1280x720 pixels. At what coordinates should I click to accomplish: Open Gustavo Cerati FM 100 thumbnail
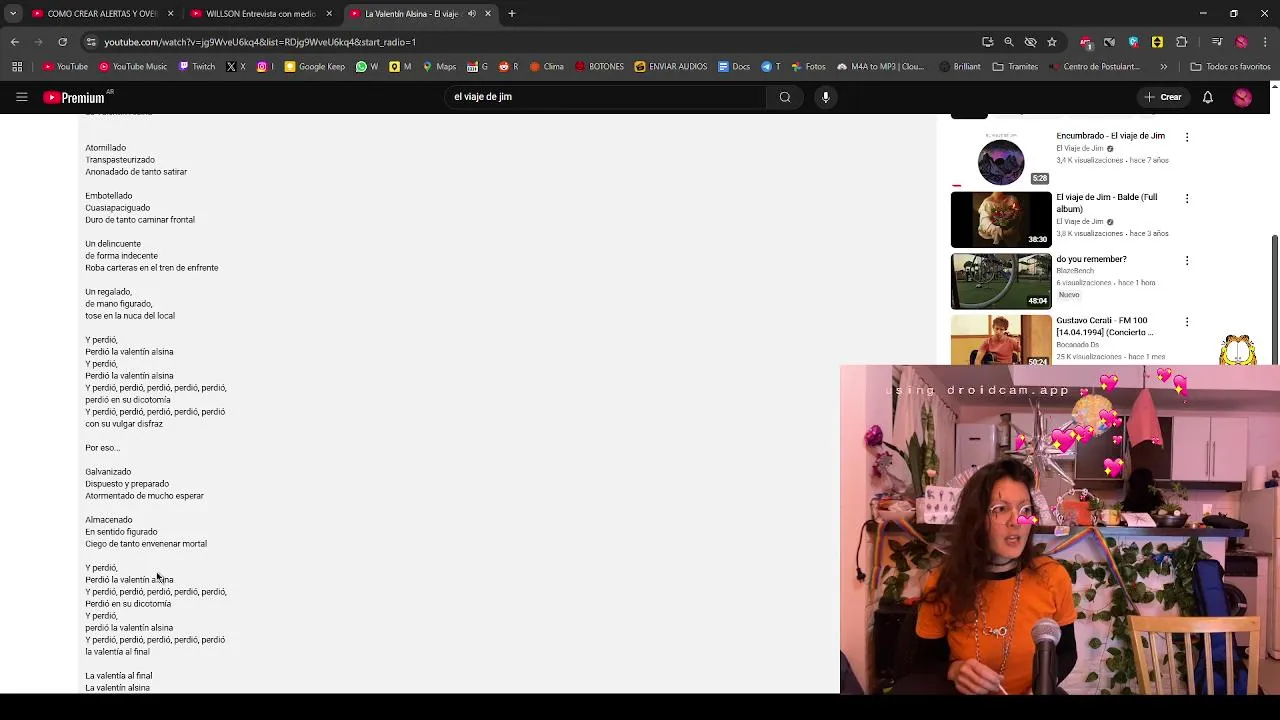1001,340
